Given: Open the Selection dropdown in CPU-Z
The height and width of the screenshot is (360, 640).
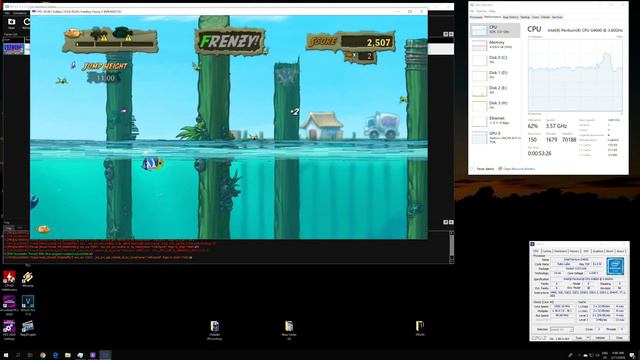Looking at the screenshot, I should 562,329.
